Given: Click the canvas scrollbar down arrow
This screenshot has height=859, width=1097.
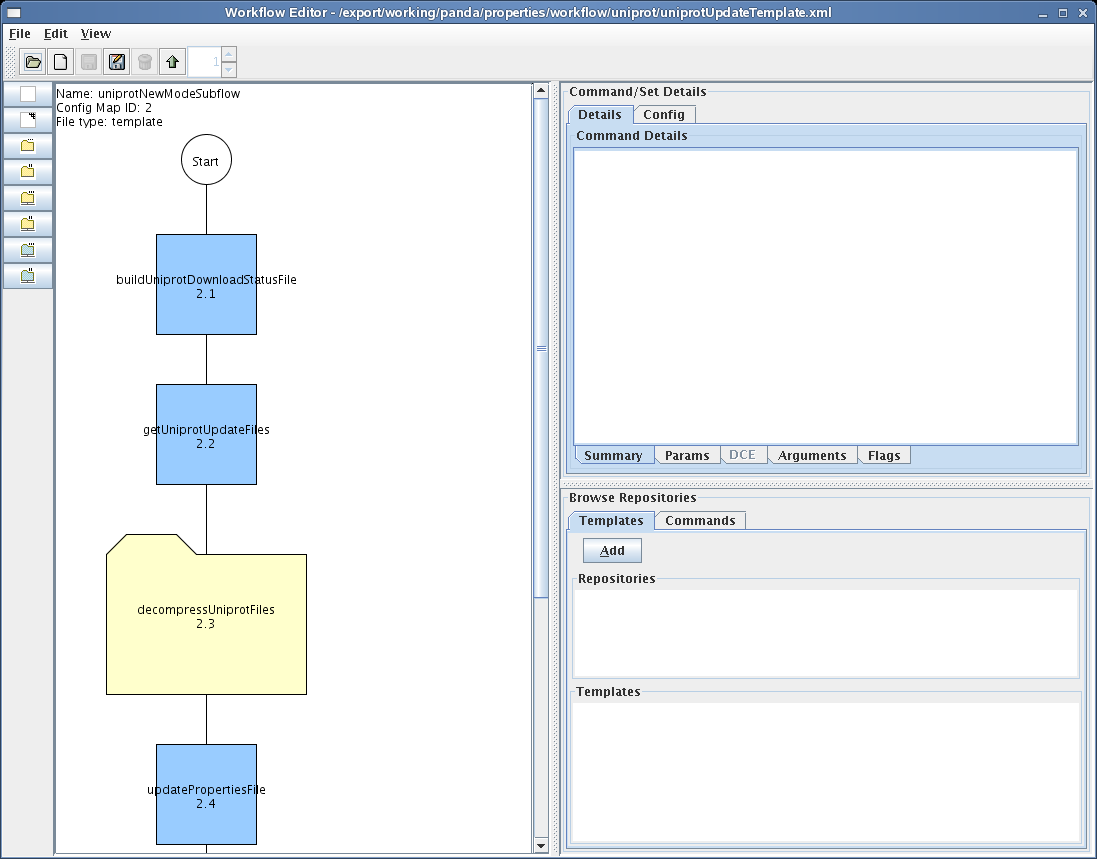Looking at the screenshot, I should [541, 846].
